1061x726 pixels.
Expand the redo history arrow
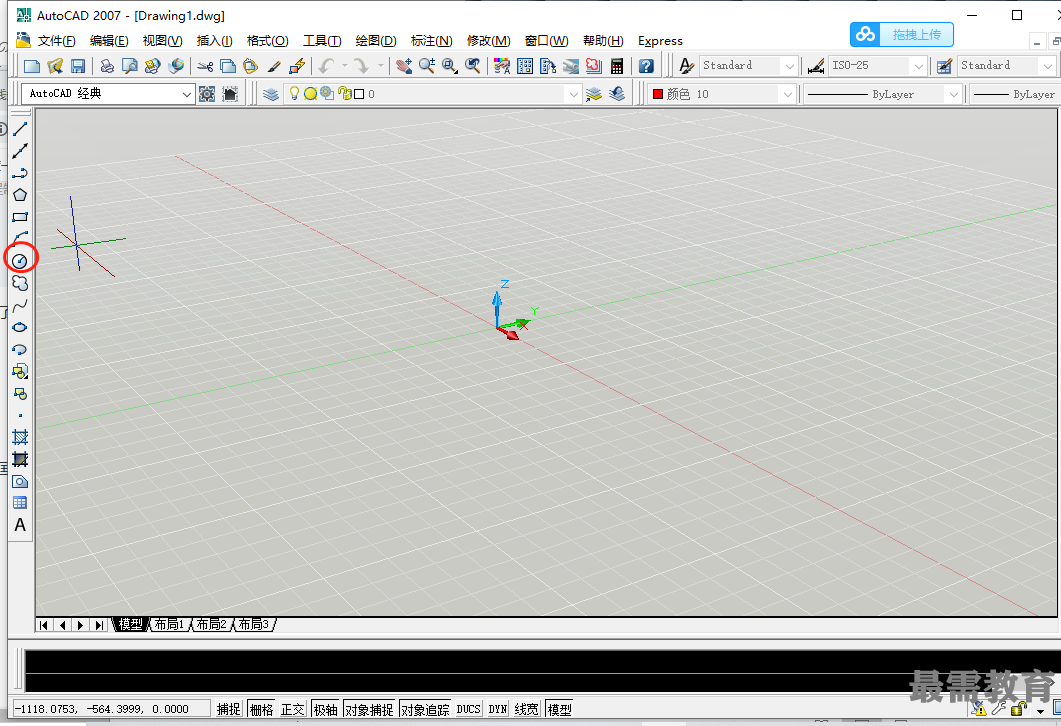tap(380, 66)
